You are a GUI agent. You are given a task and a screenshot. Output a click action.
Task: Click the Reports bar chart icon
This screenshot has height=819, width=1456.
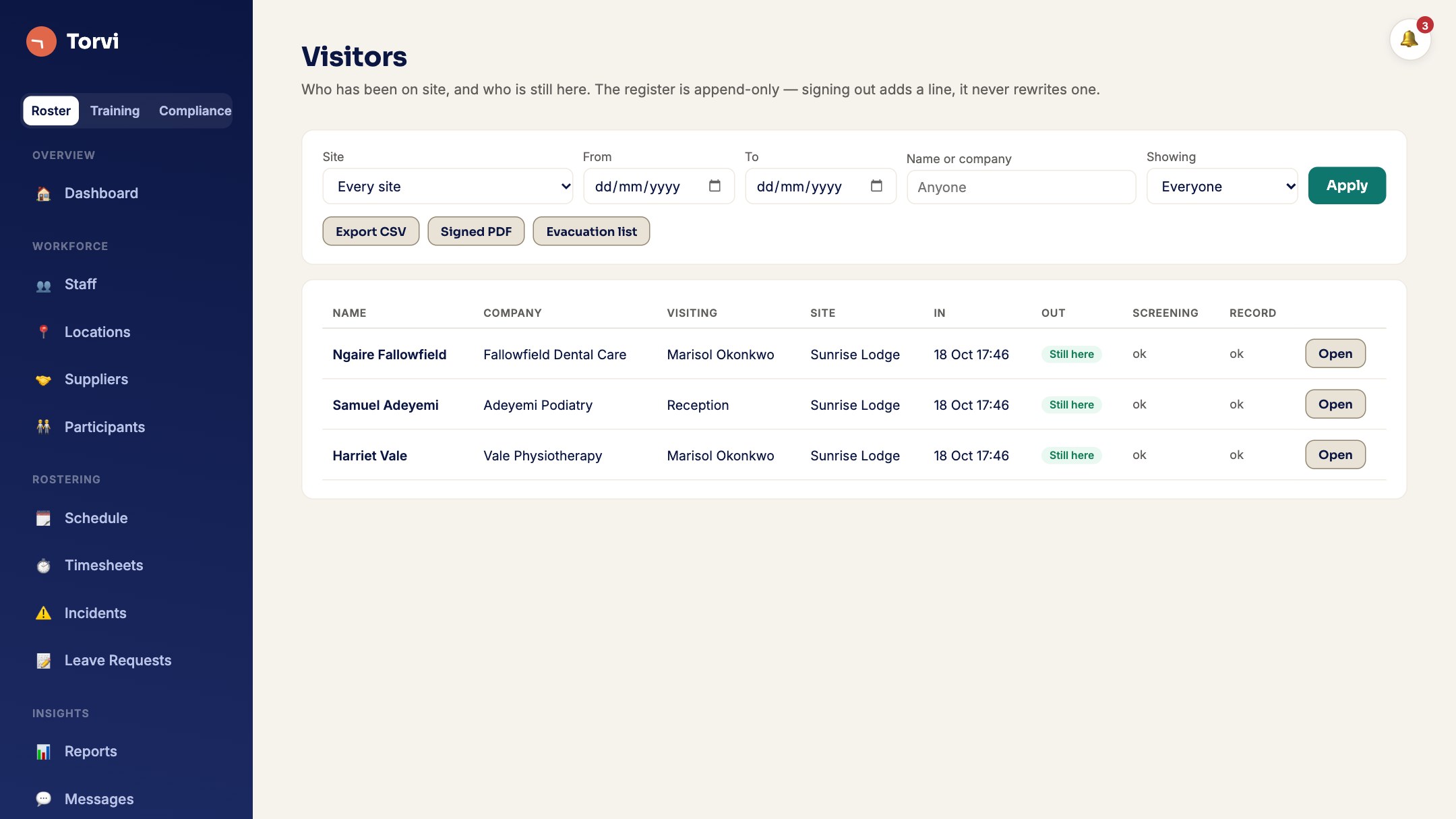[44, 752]
